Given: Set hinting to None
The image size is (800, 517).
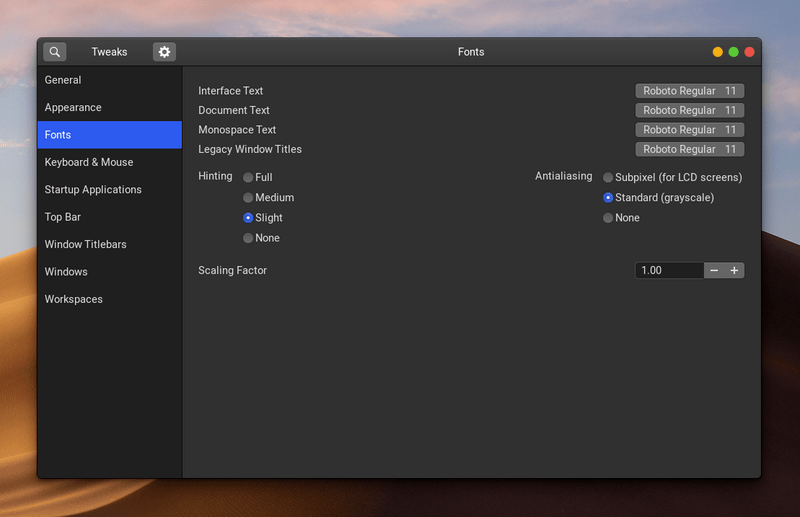Looking at the screenshot, I should (248, 238).
